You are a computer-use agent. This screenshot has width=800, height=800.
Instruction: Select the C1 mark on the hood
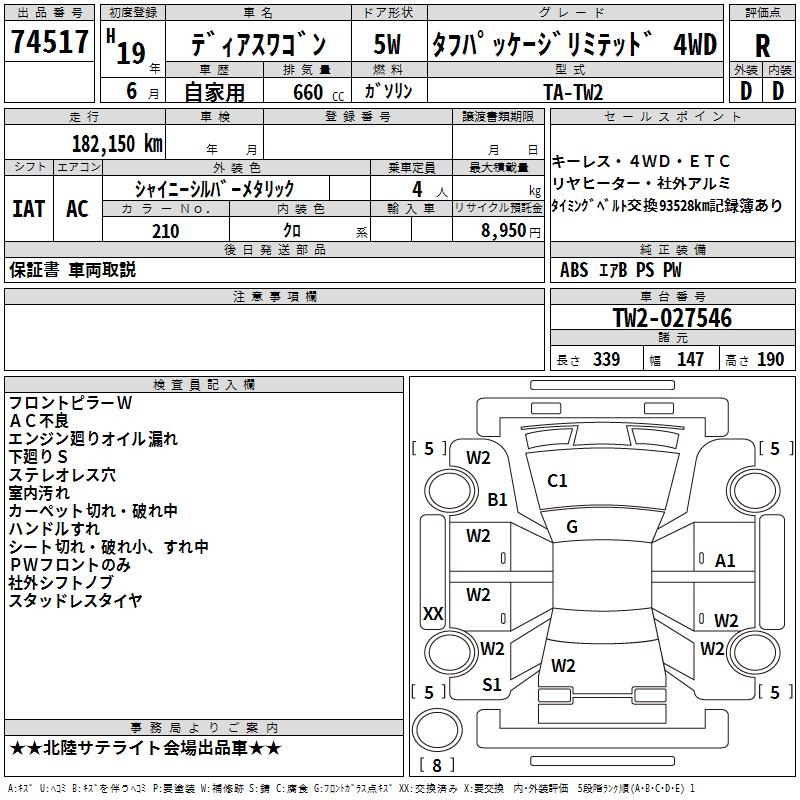(557, 481)
